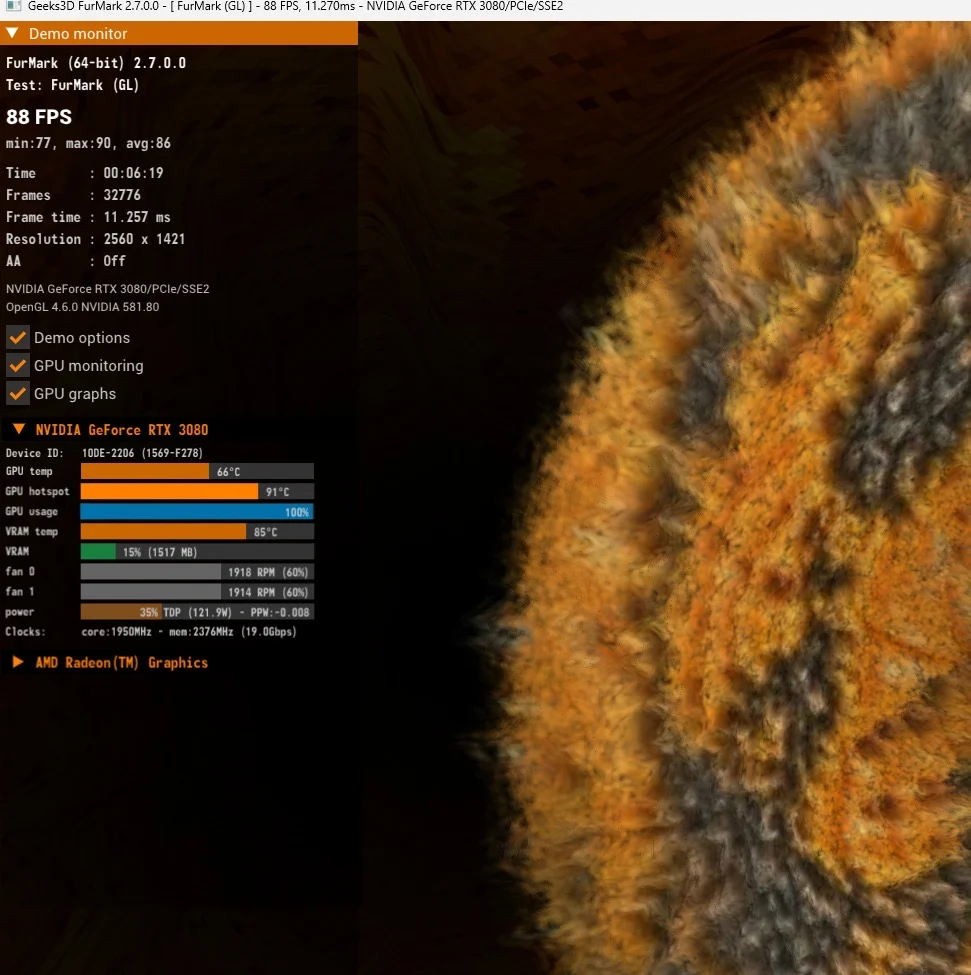Screen dimensions: 971x975
Task: Click the large 88 FPS readout
Action: 39,117
